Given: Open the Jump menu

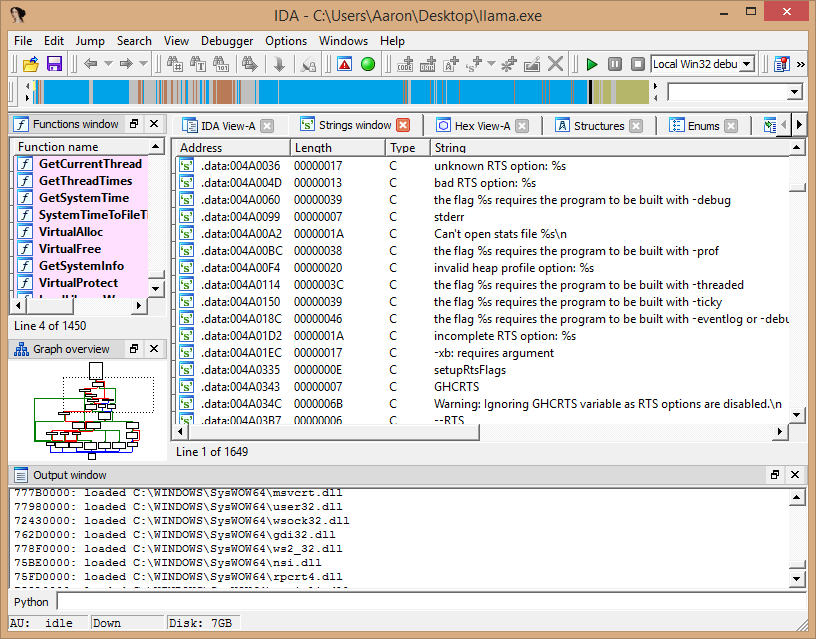Looking at the screenshot, I should click(90, 41).
